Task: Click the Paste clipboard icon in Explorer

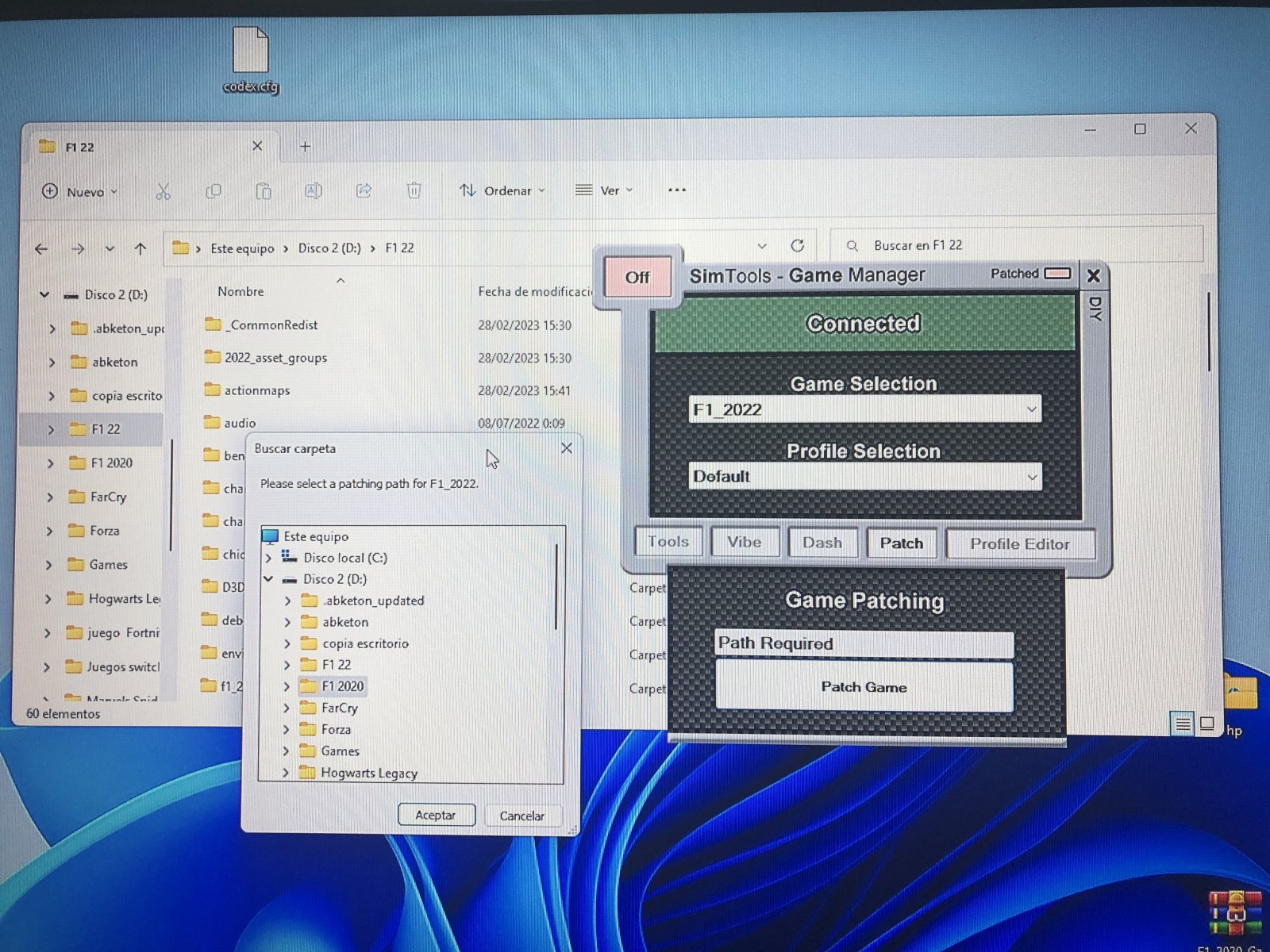Action: tap(264, 191)
